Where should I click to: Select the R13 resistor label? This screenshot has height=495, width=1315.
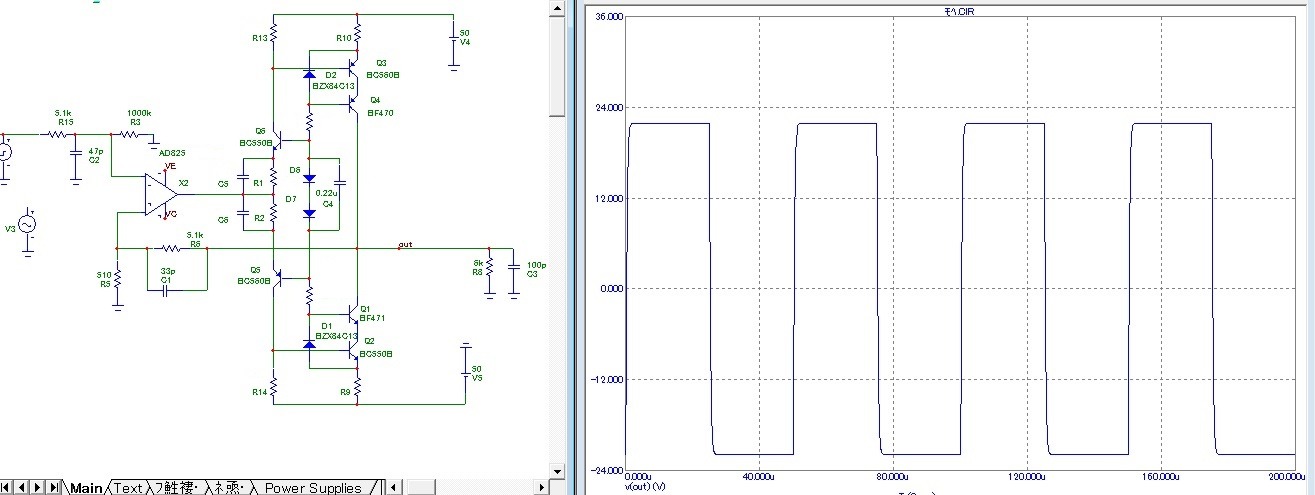(x=260, y=38)
